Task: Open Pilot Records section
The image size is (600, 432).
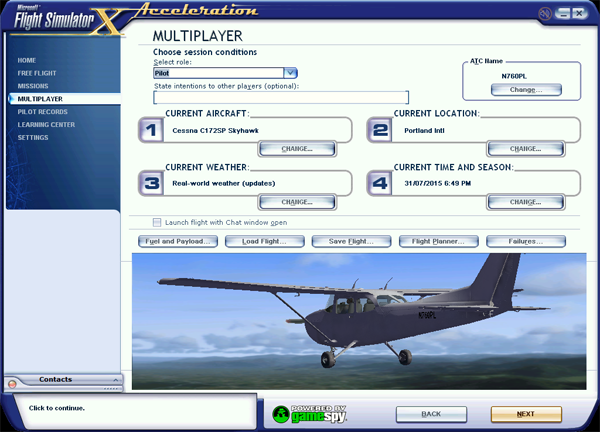Action: point(42,112)
